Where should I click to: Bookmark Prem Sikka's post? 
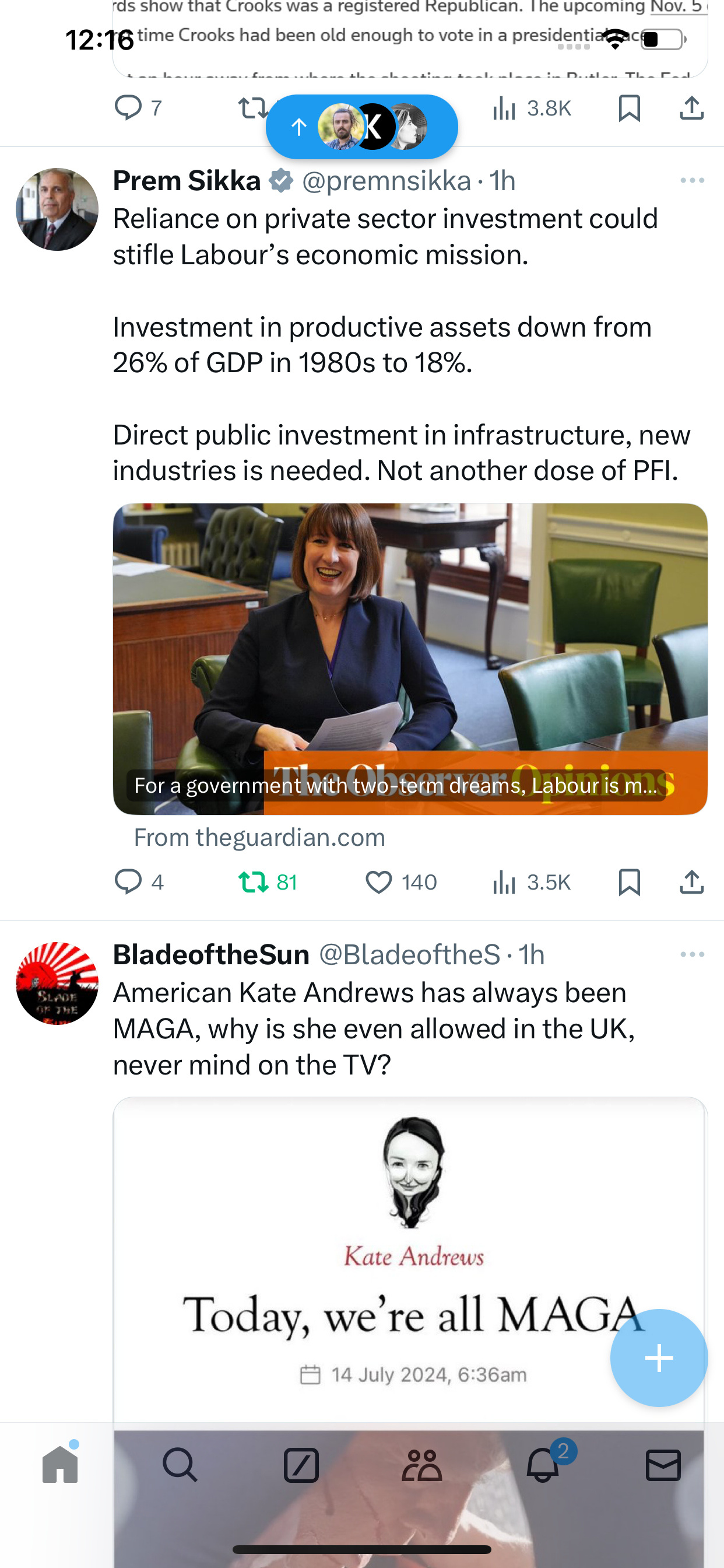point(629,882)
